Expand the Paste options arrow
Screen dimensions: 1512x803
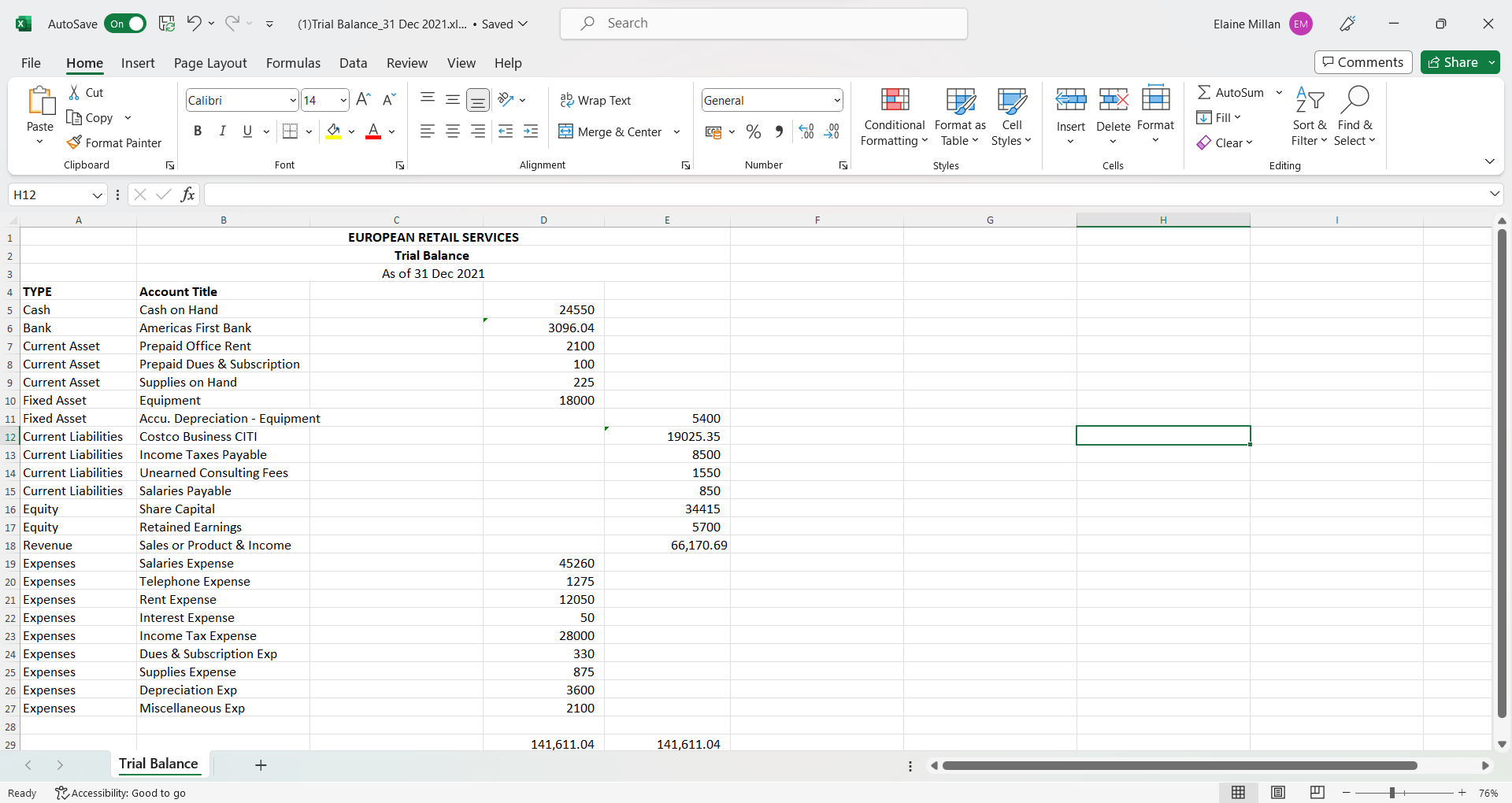pos(40,142)
